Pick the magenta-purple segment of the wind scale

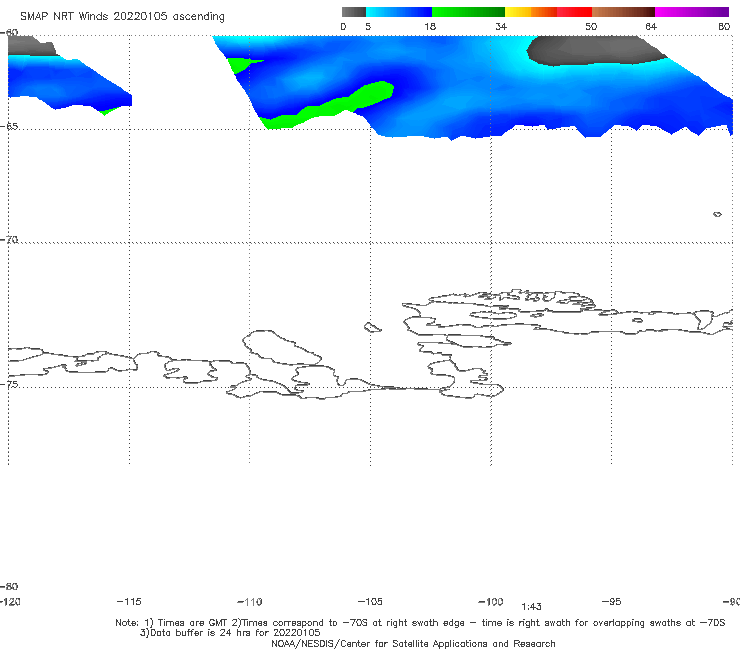(692, 12)
